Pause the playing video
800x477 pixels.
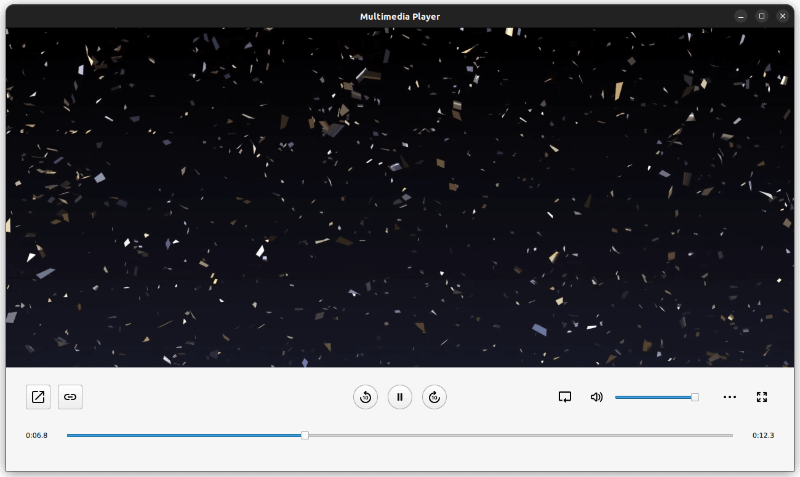click(399, 397)
